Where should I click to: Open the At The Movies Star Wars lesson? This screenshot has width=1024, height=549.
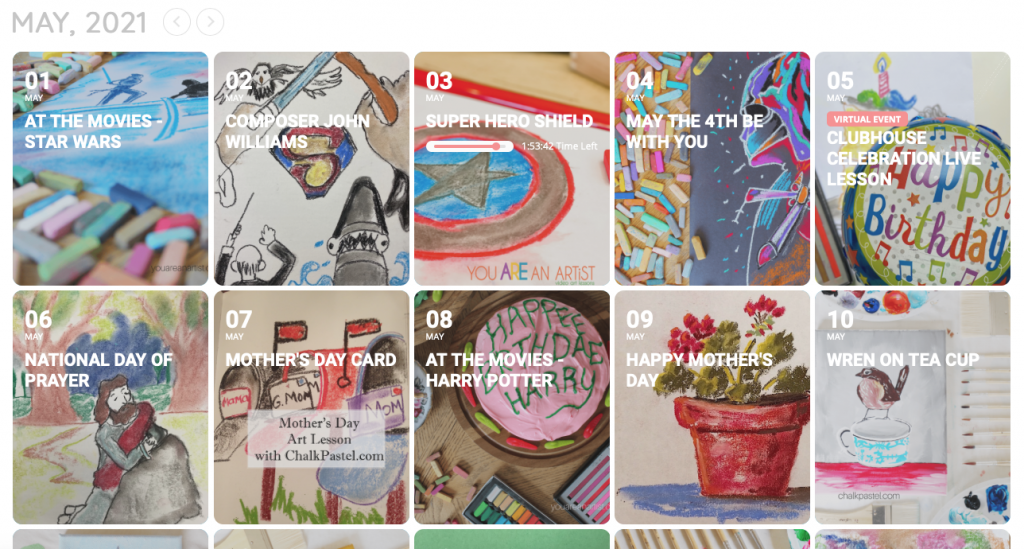click(110, 169)
